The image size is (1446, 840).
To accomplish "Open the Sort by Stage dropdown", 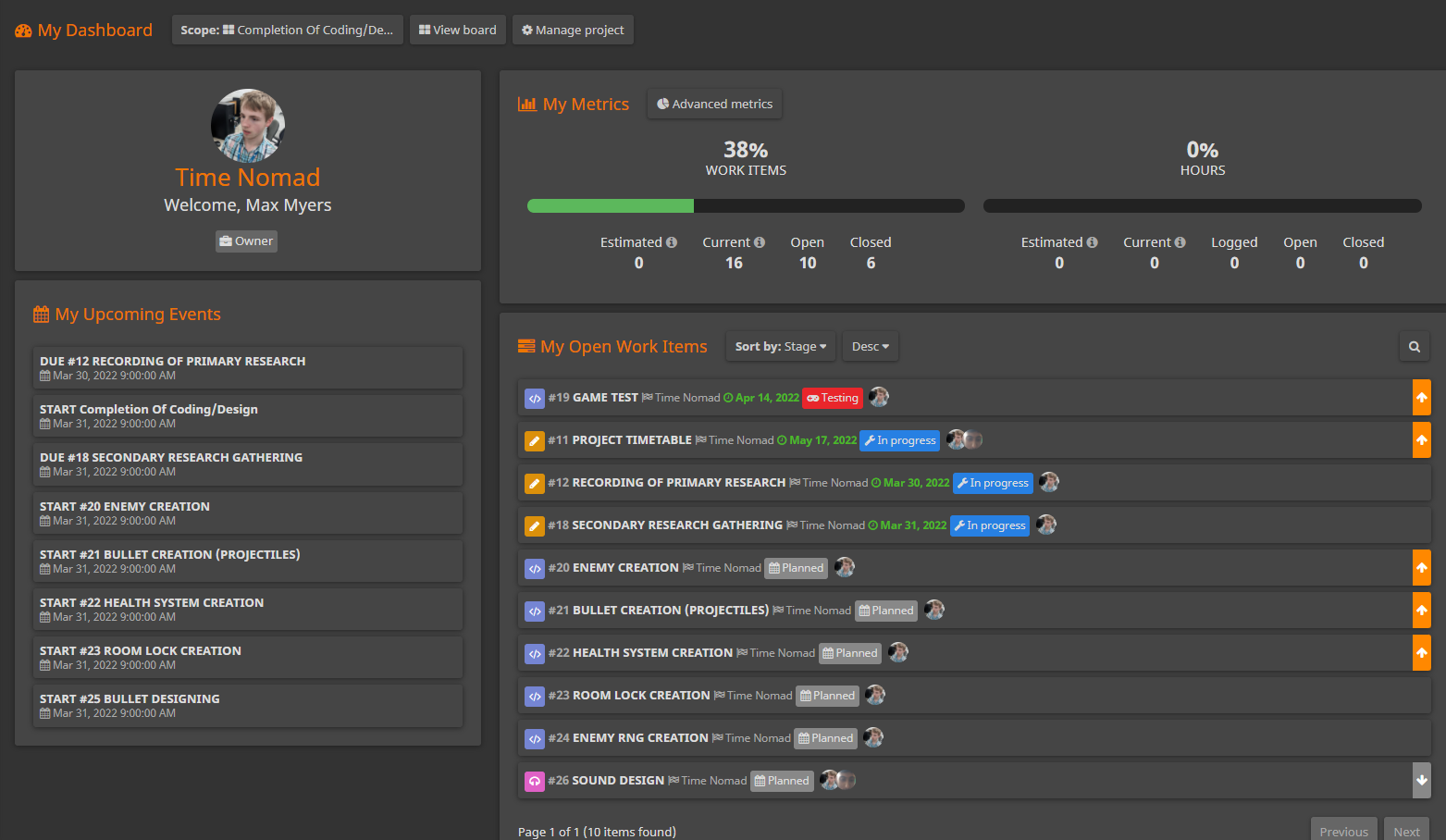I will 780,347.
